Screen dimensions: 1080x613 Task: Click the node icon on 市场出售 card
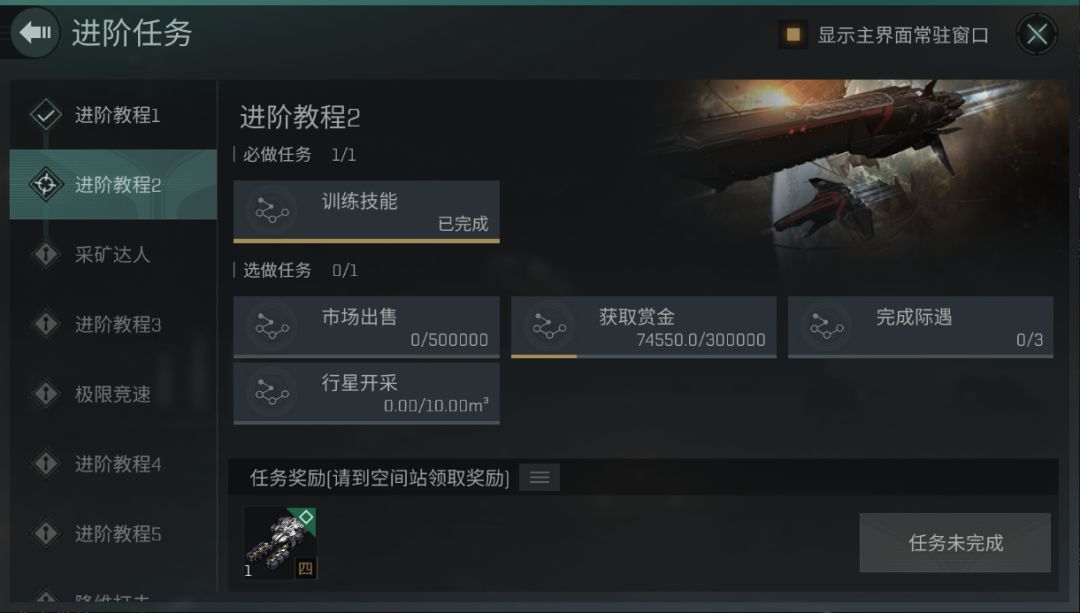tap(272, 326)
